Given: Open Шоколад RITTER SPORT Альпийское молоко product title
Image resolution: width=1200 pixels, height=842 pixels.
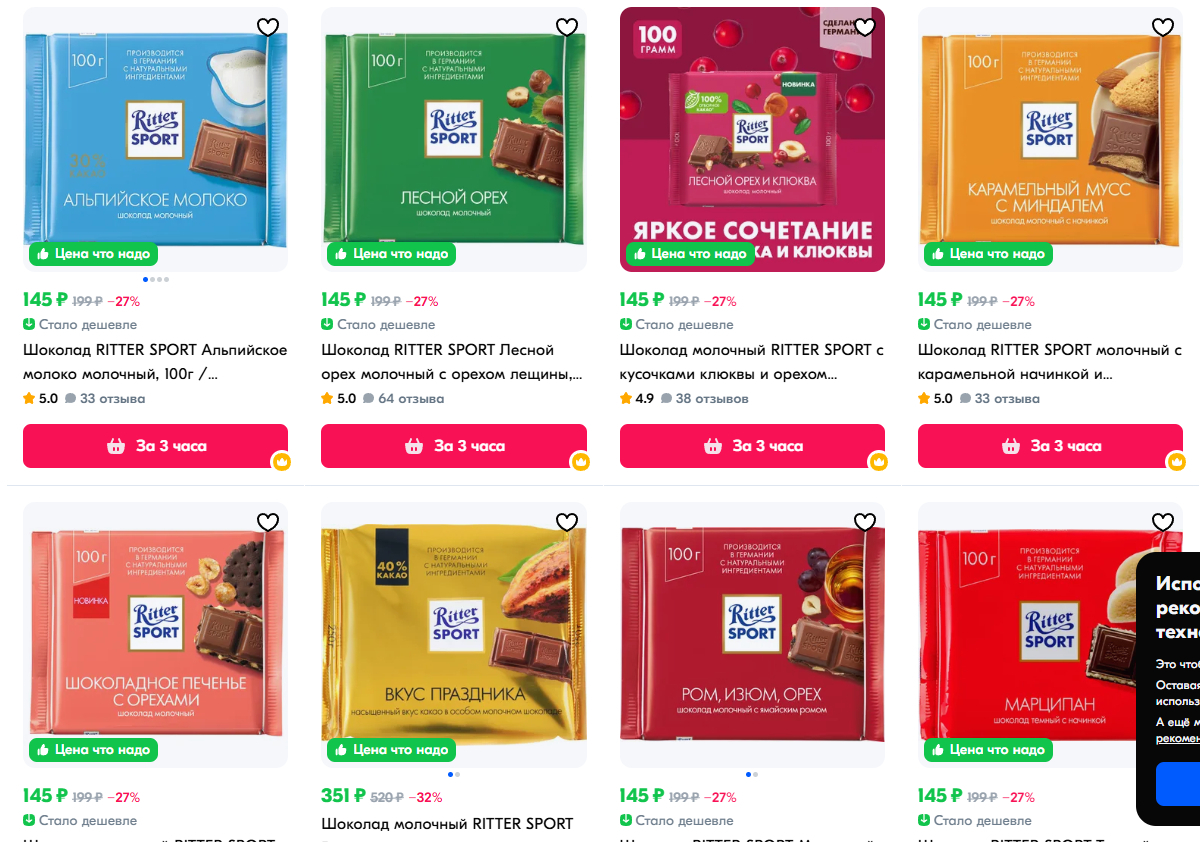Looking at the screenshot, I should [155, 362].
